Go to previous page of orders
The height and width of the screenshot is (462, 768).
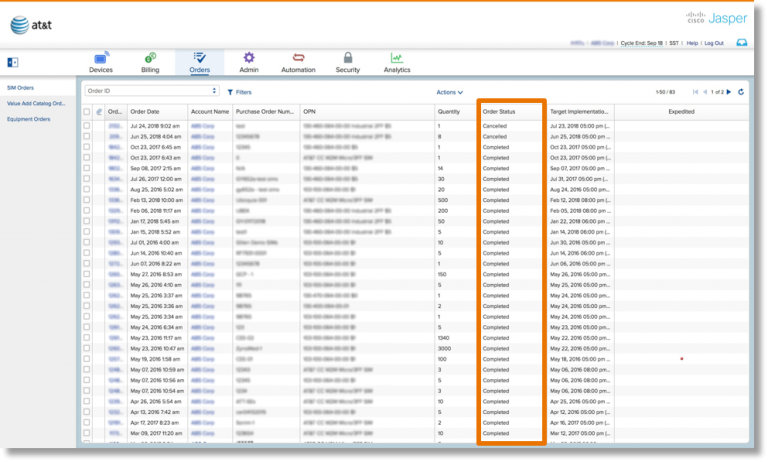tap(705, 92)
